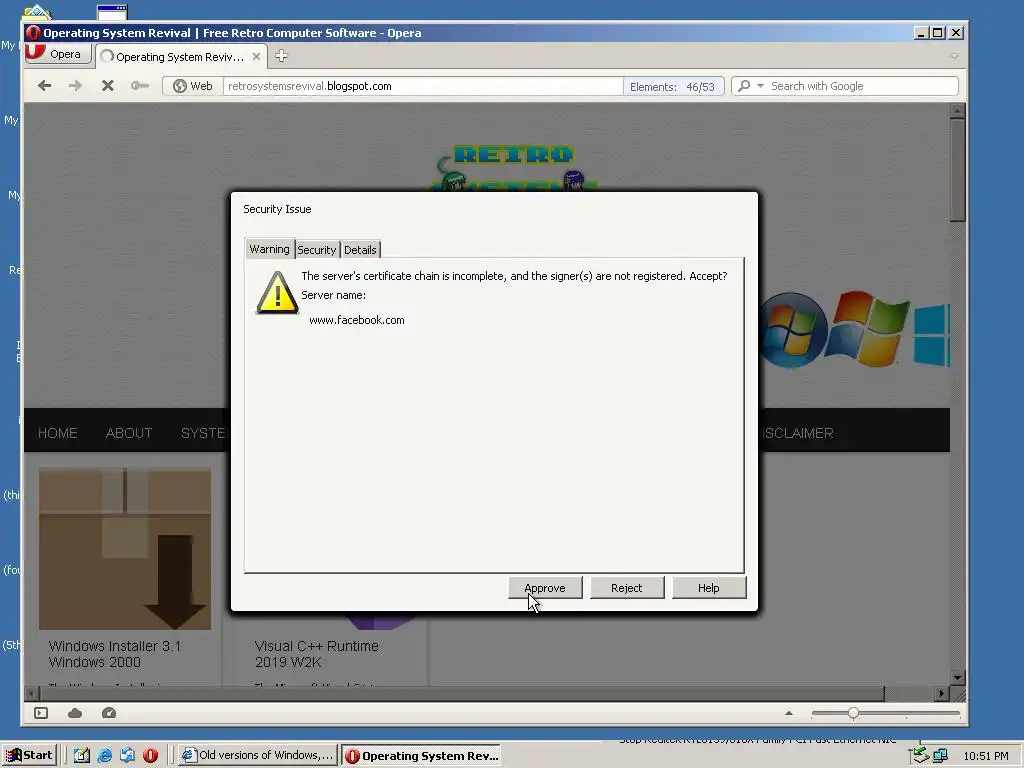Image resolution: width=1024 pixels, height=768 pixels.
Task: Switch to the Security tab
Action: point(317,249)
